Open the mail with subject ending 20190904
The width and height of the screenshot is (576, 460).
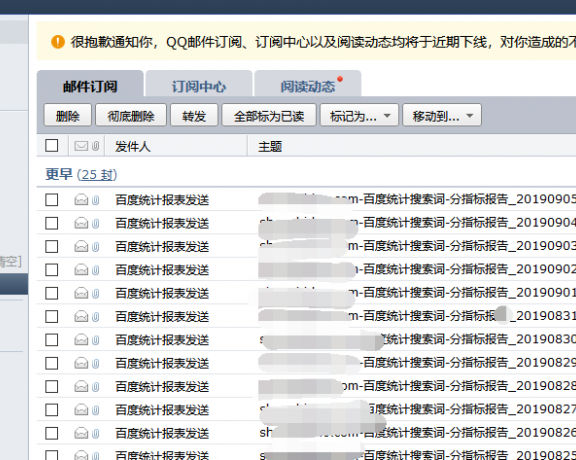417,223
